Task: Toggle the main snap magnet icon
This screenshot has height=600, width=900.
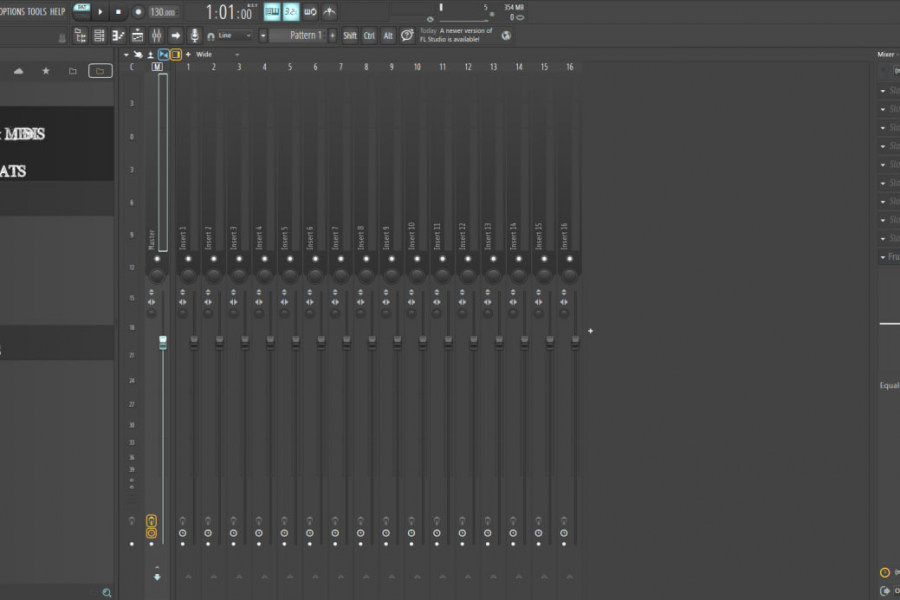Action: coord(211,36)
